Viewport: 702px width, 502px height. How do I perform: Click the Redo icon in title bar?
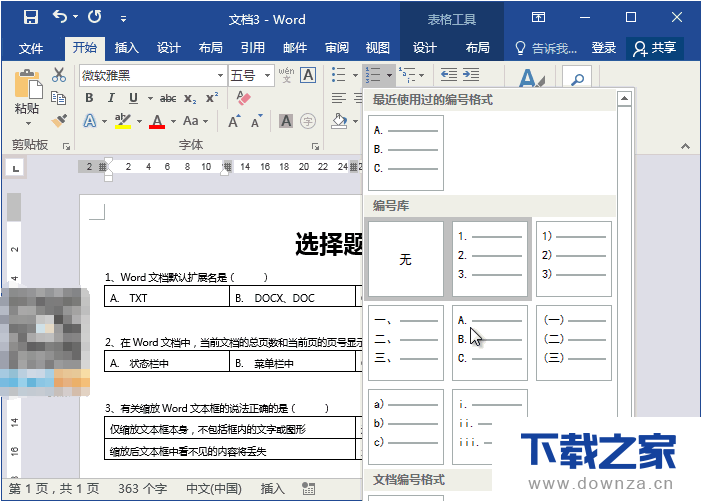click(x=94, y=17)
